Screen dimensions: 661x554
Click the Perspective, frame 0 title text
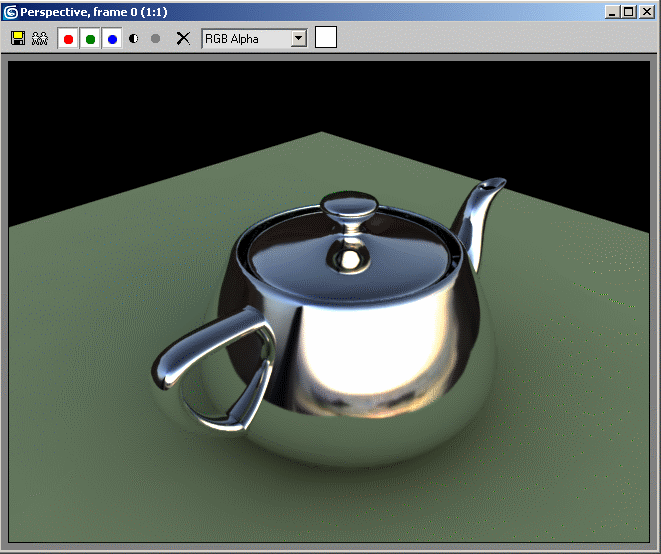[x=94, y=12]
